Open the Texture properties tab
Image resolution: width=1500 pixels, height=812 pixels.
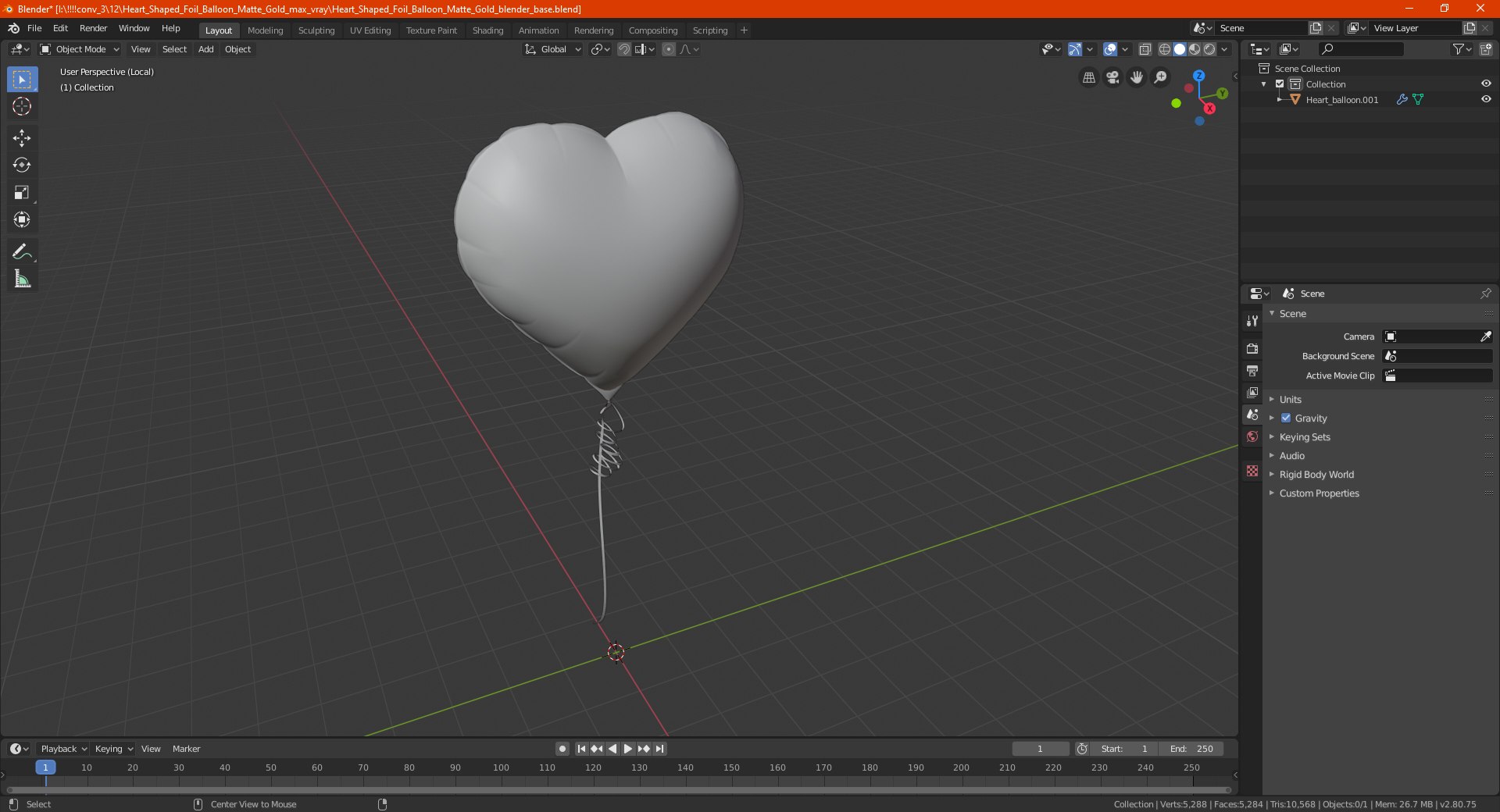tap(1252, 471)
